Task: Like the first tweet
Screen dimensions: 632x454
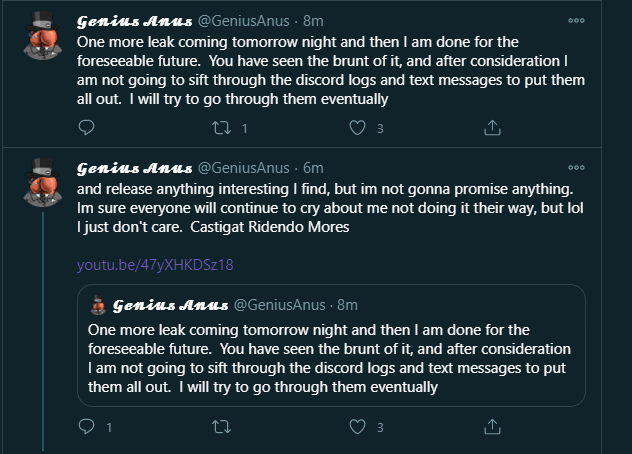Action: [x=358, y=128]
